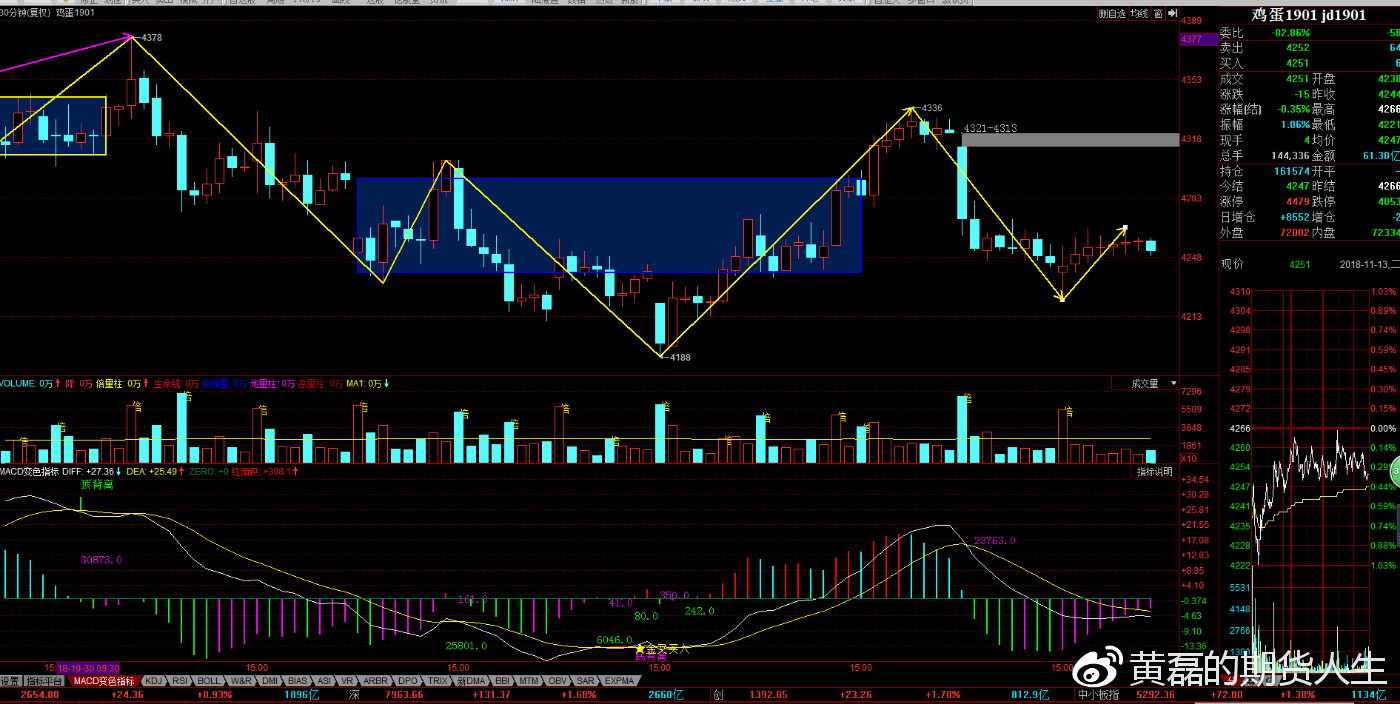Click the 4188 low price label
Viewport: 1400px width, 704px height.
(680, 357)
